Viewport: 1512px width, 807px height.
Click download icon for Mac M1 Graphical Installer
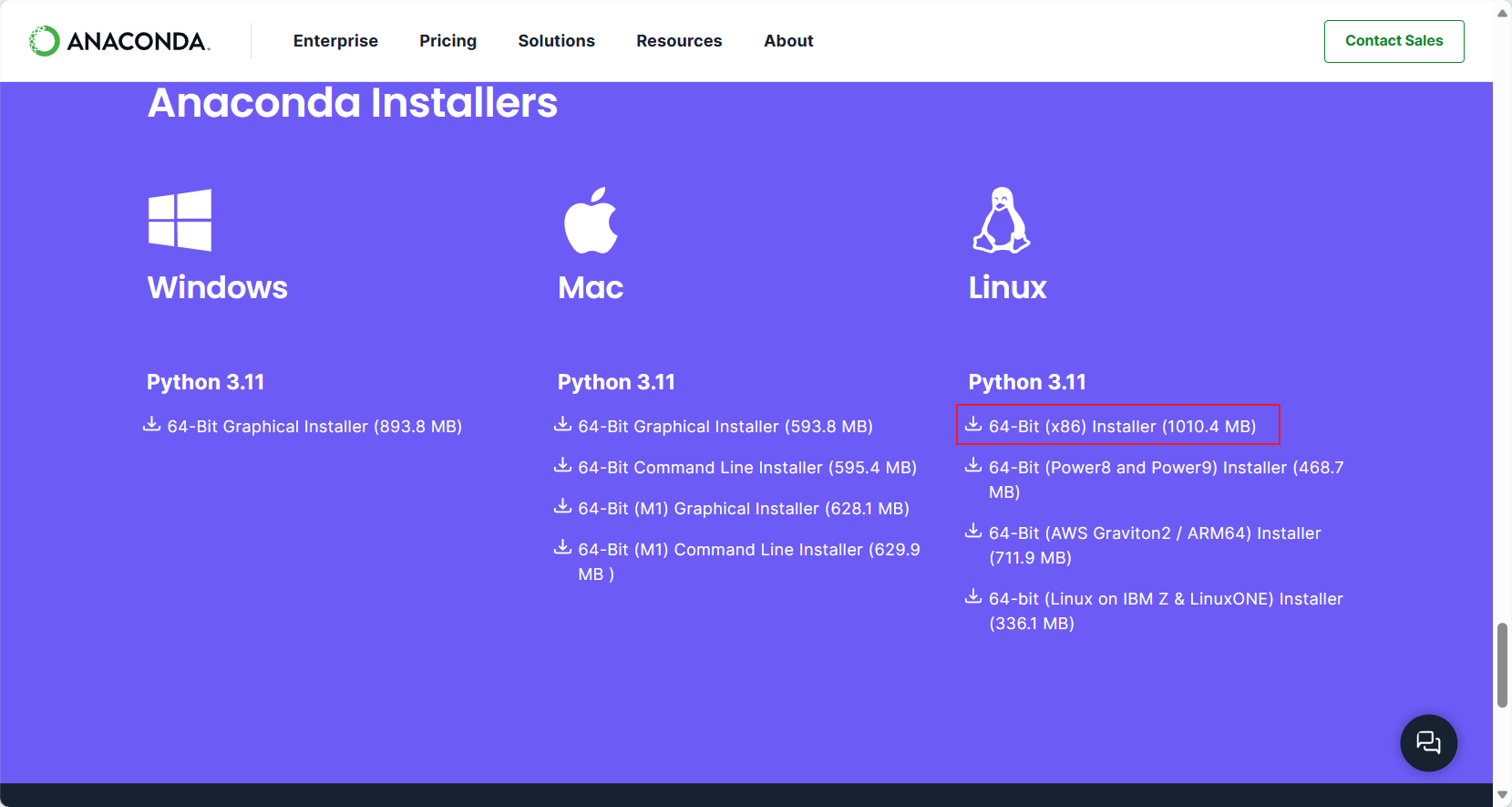pos(563,506)
